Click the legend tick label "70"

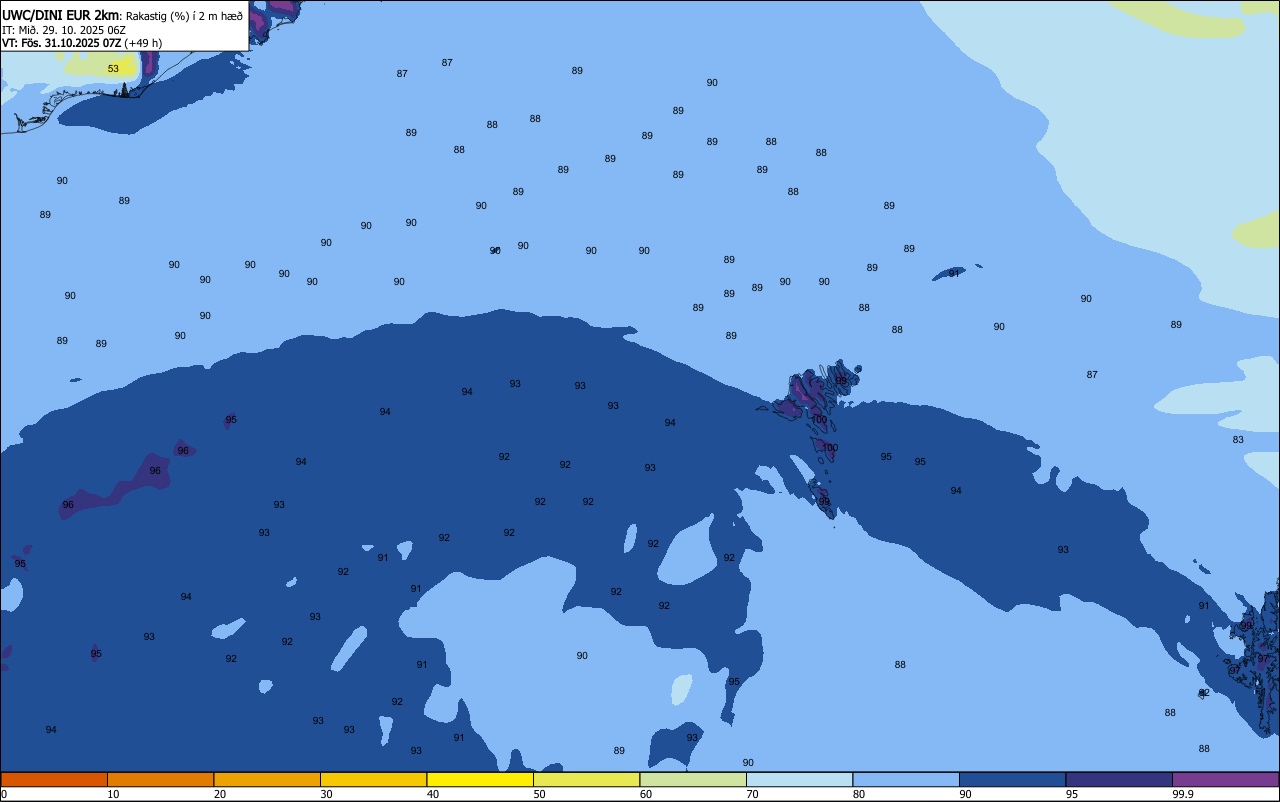[x=752, y=794]
